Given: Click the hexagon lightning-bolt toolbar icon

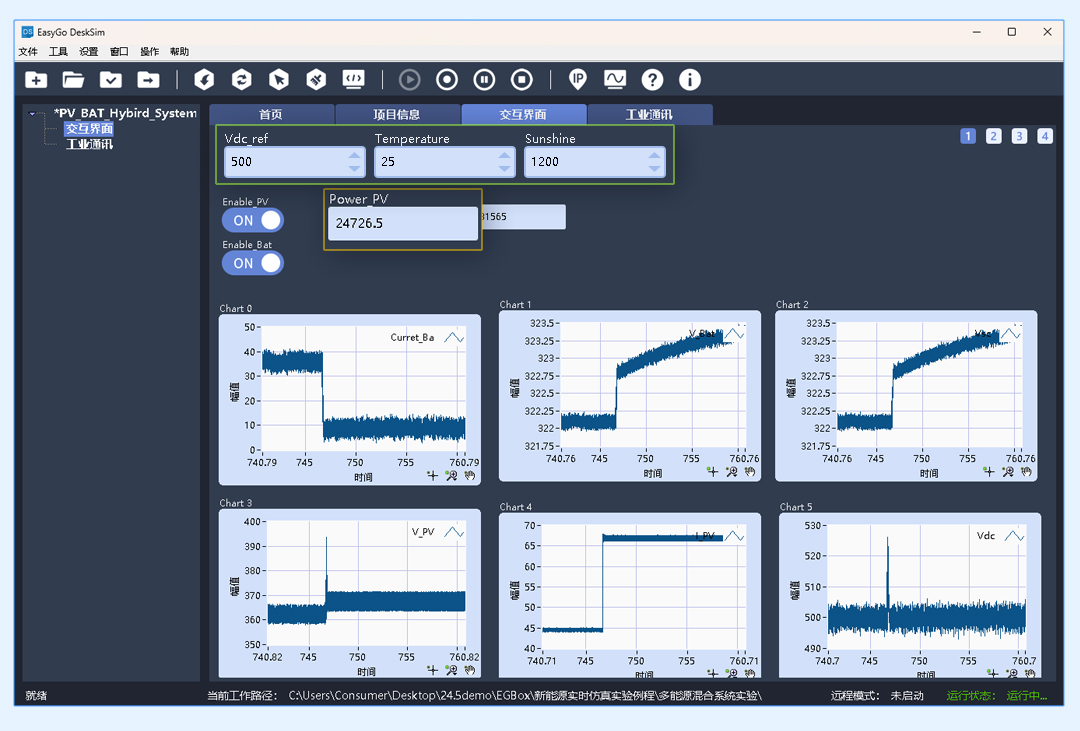Looking at the screenshot, I should click(204, 80).
